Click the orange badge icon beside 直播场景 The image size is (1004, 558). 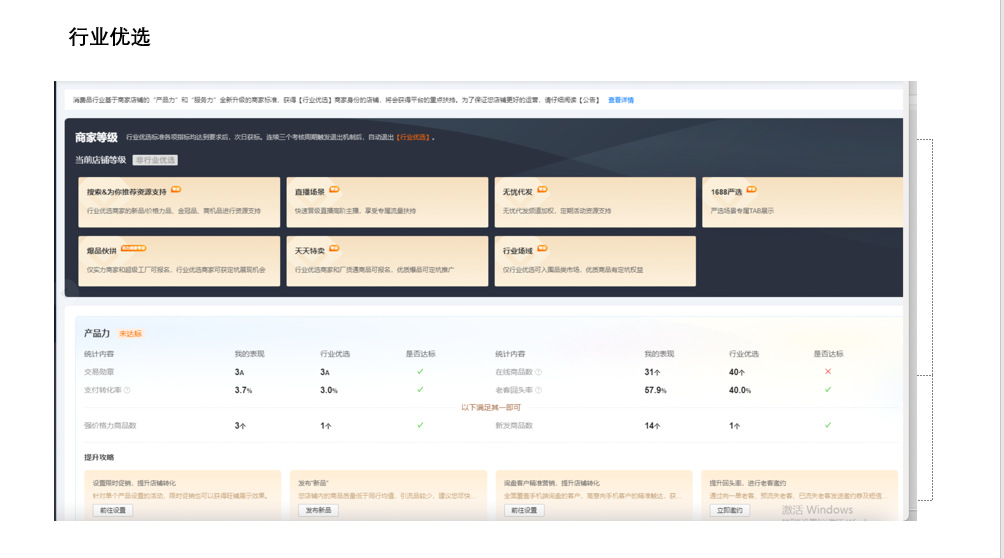pos(334,190)
